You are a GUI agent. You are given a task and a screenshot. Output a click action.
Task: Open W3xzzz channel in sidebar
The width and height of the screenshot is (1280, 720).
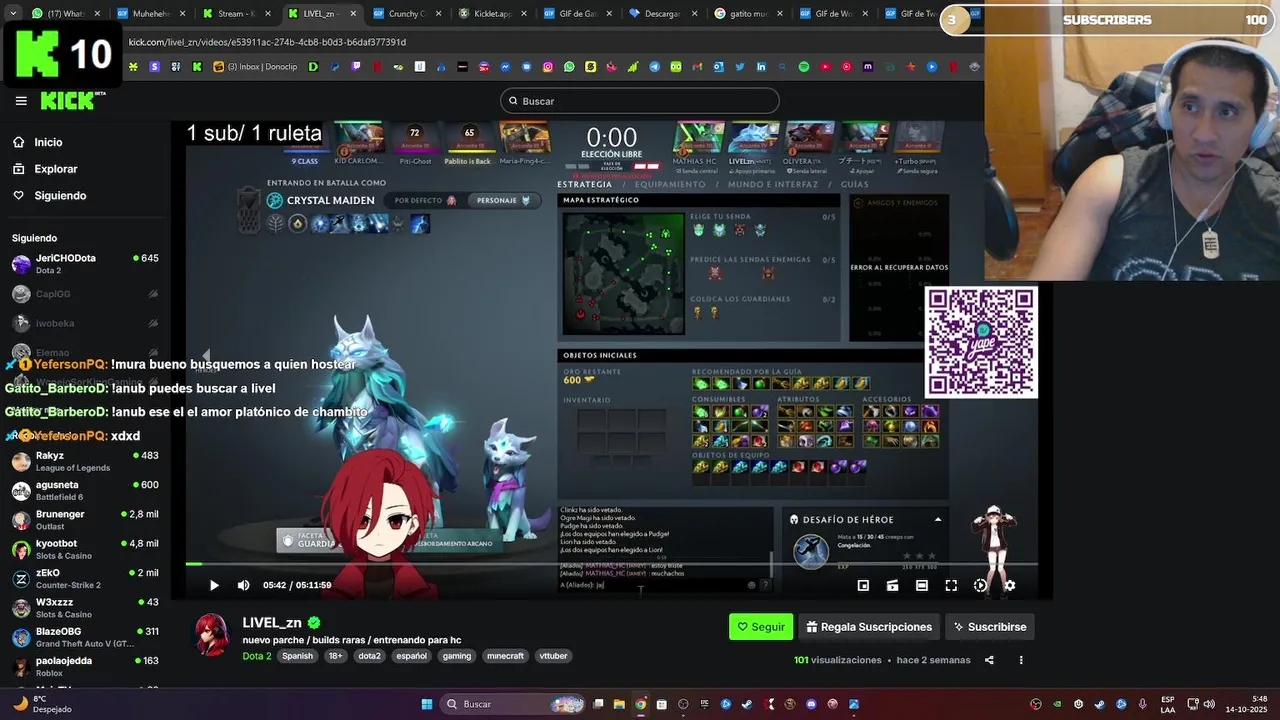[85, 608]
